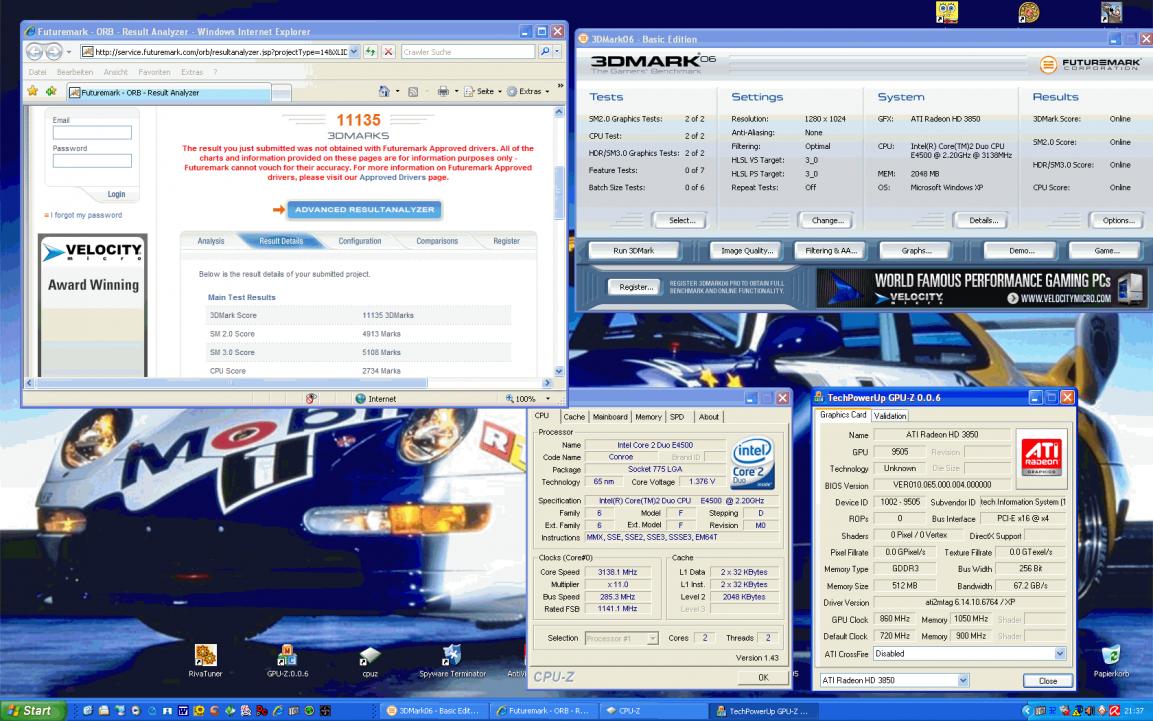Click the Login button on Futuremark page

pos(116,194)
